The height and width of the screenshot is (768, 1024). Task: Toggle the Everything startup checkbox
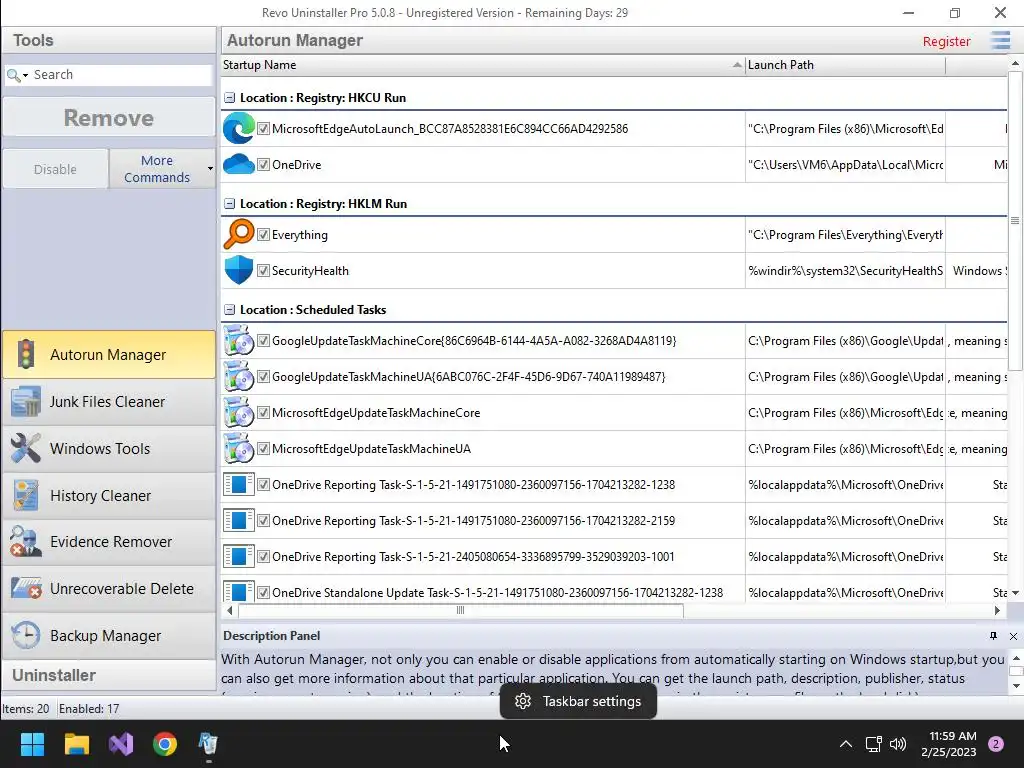(263, 234)
